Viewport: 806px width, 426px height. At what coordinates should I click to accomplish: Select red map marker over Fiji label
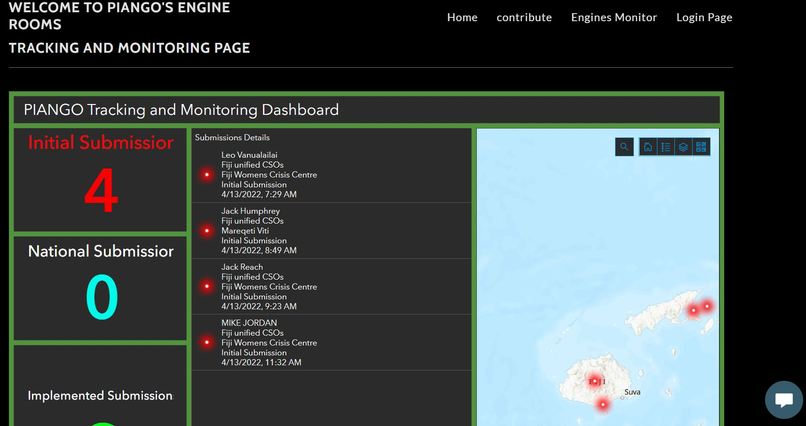pos(594,381)
